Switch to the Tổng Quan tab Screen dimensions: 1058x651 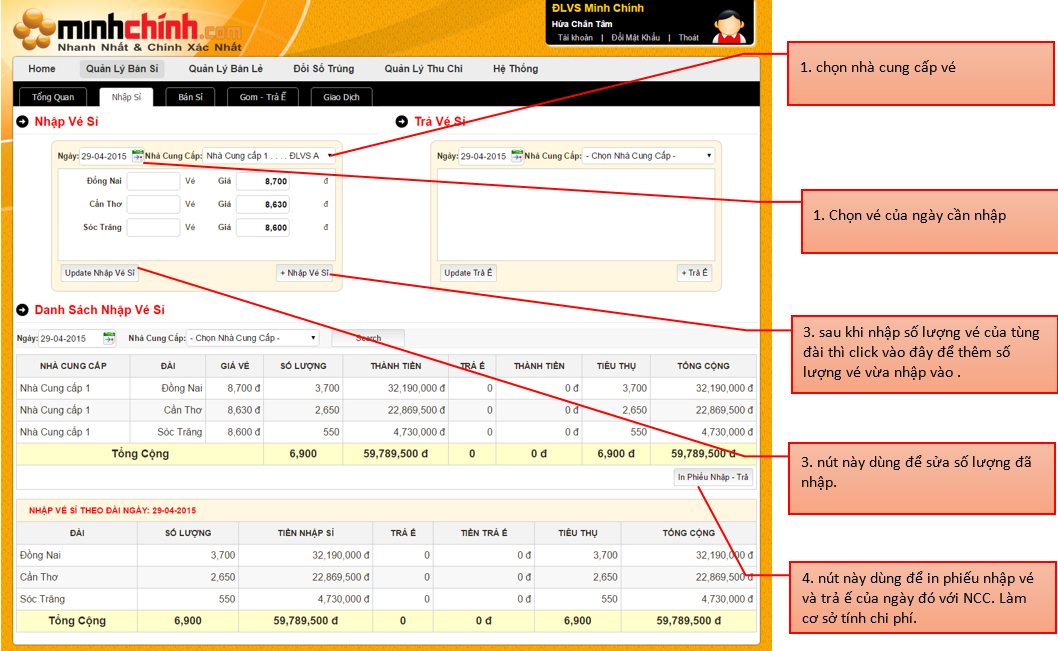[x=53, y=97]
